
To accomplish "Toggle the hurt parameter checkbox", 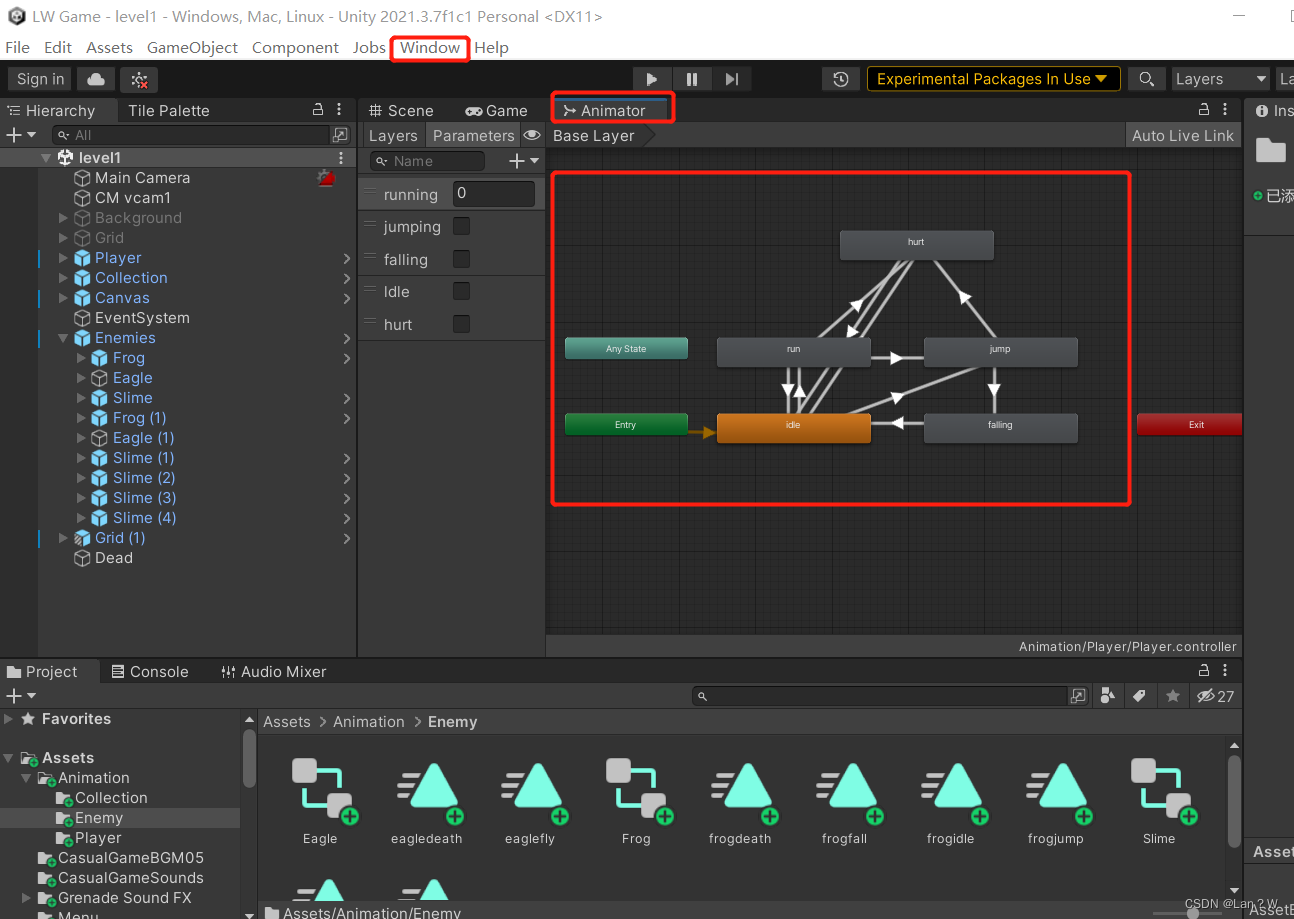I will pos(461,324).
